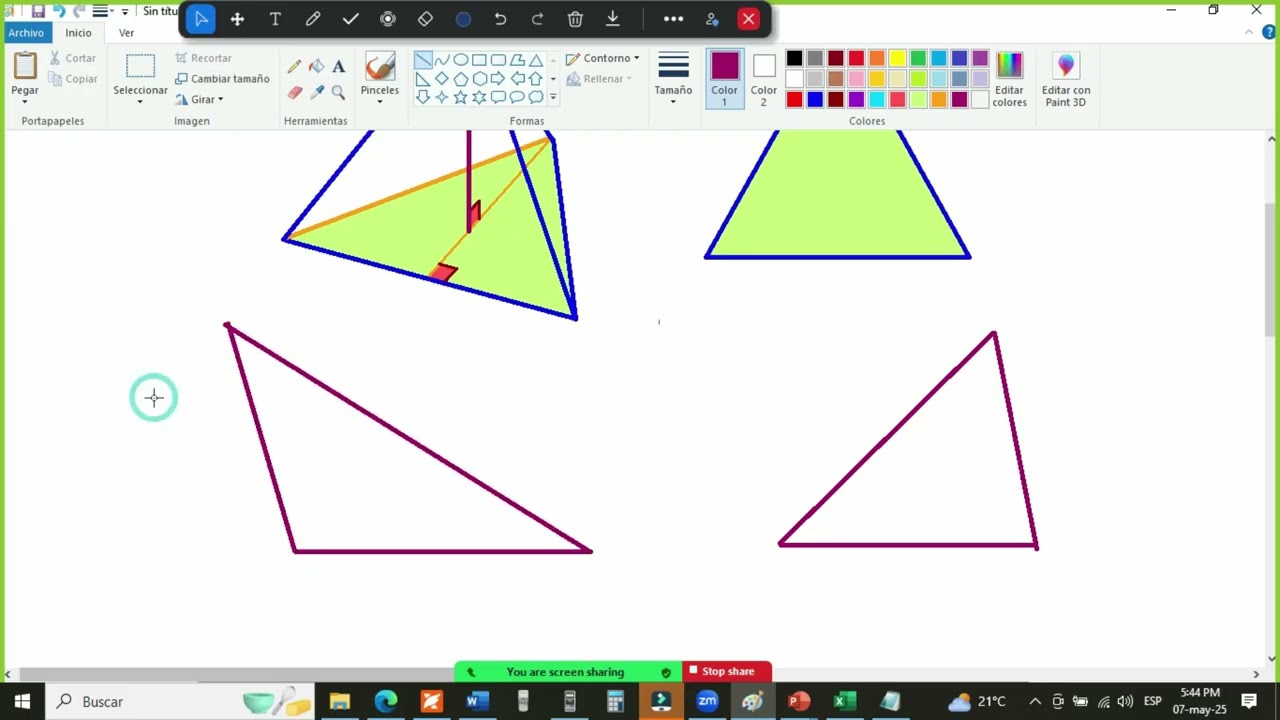This screenshot has width=1280, height=720.
Task: Select the text annotation tool
Action: click(x=275, y=19)
